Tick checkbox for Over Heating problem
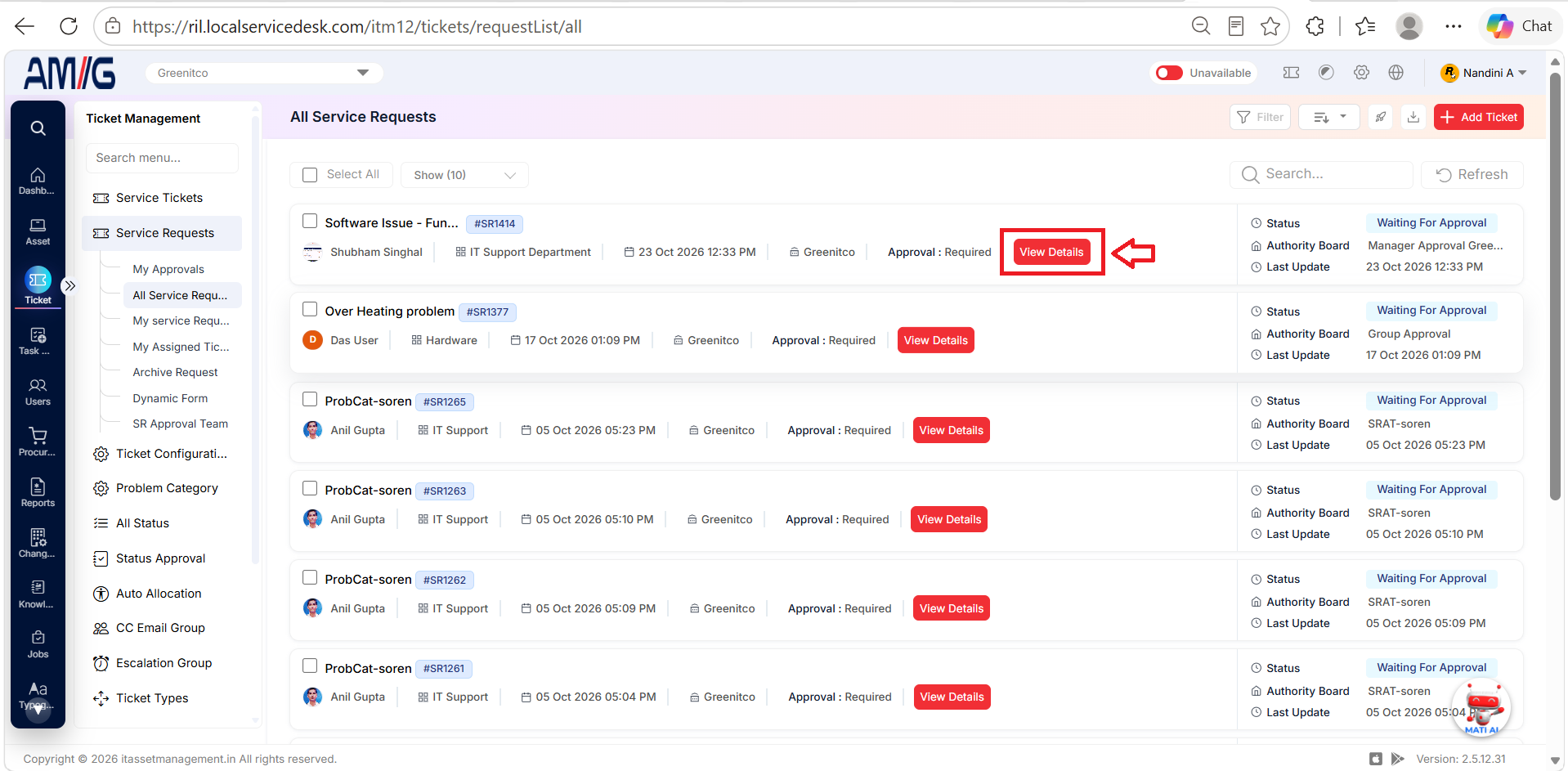The width and height of the screenshot is (1568, 771). pos(310,309)
